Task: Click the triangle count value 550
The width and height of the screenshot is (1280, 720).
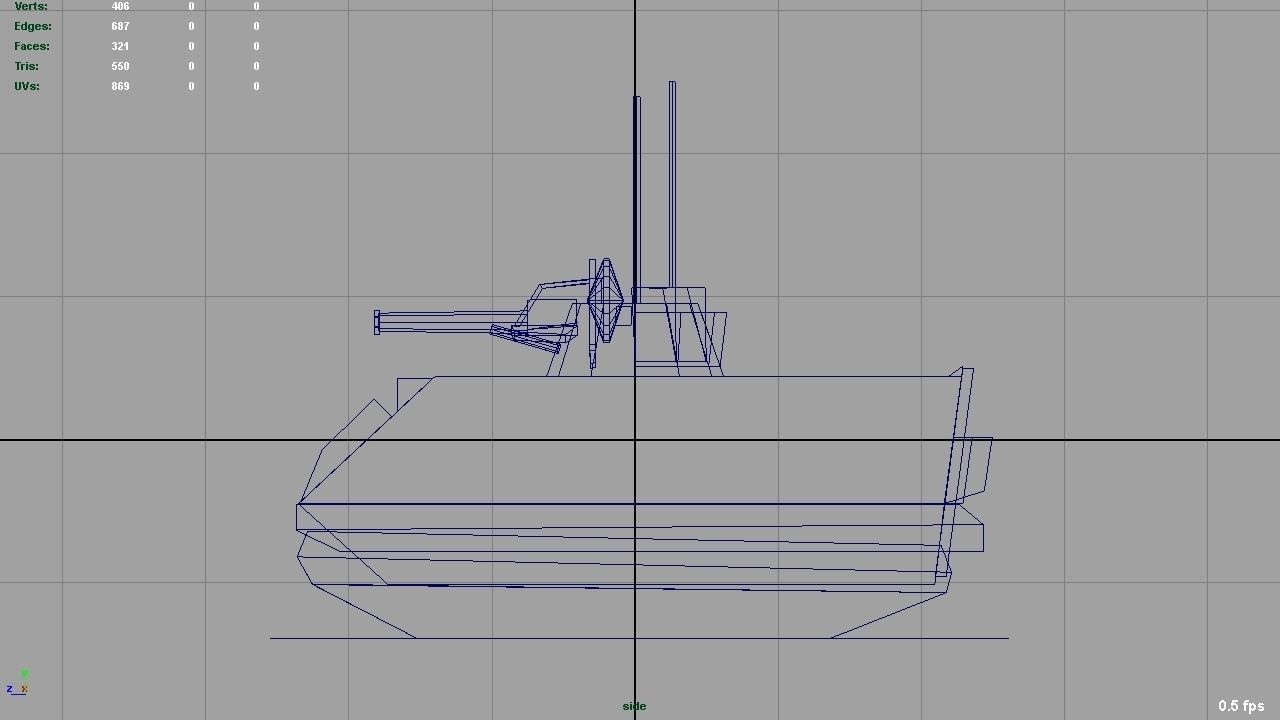Action: pos(120,66)
